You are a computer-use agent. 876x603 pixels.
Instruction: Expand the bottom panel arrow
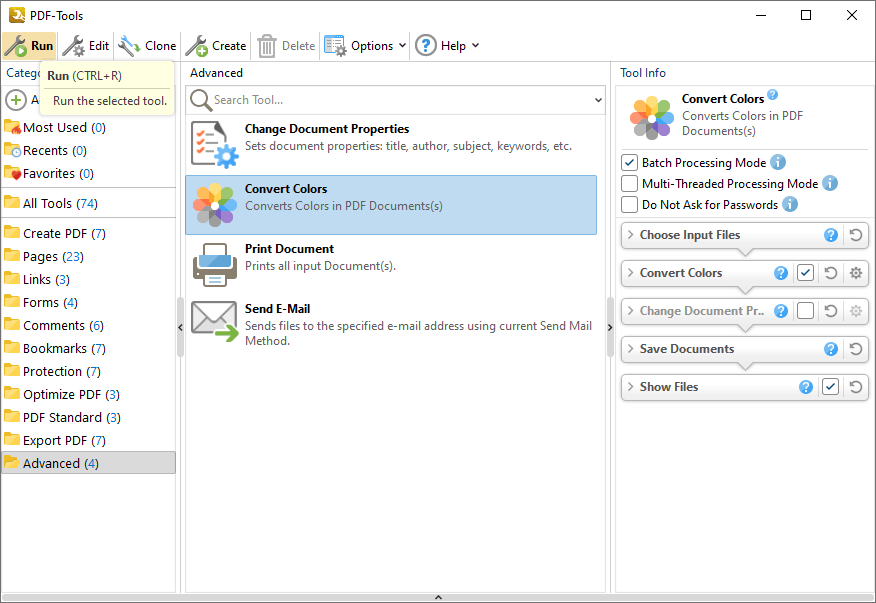(439, 597)
